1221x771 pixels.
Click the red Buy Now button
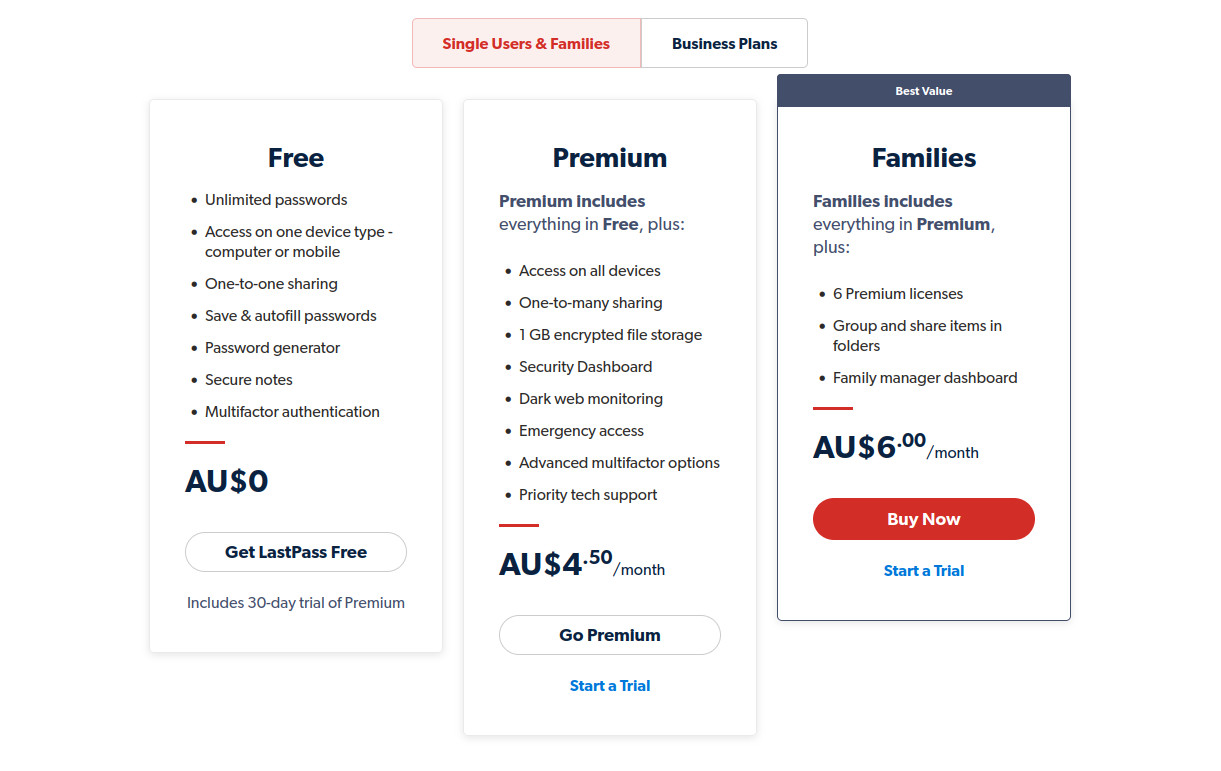point(924,519)
